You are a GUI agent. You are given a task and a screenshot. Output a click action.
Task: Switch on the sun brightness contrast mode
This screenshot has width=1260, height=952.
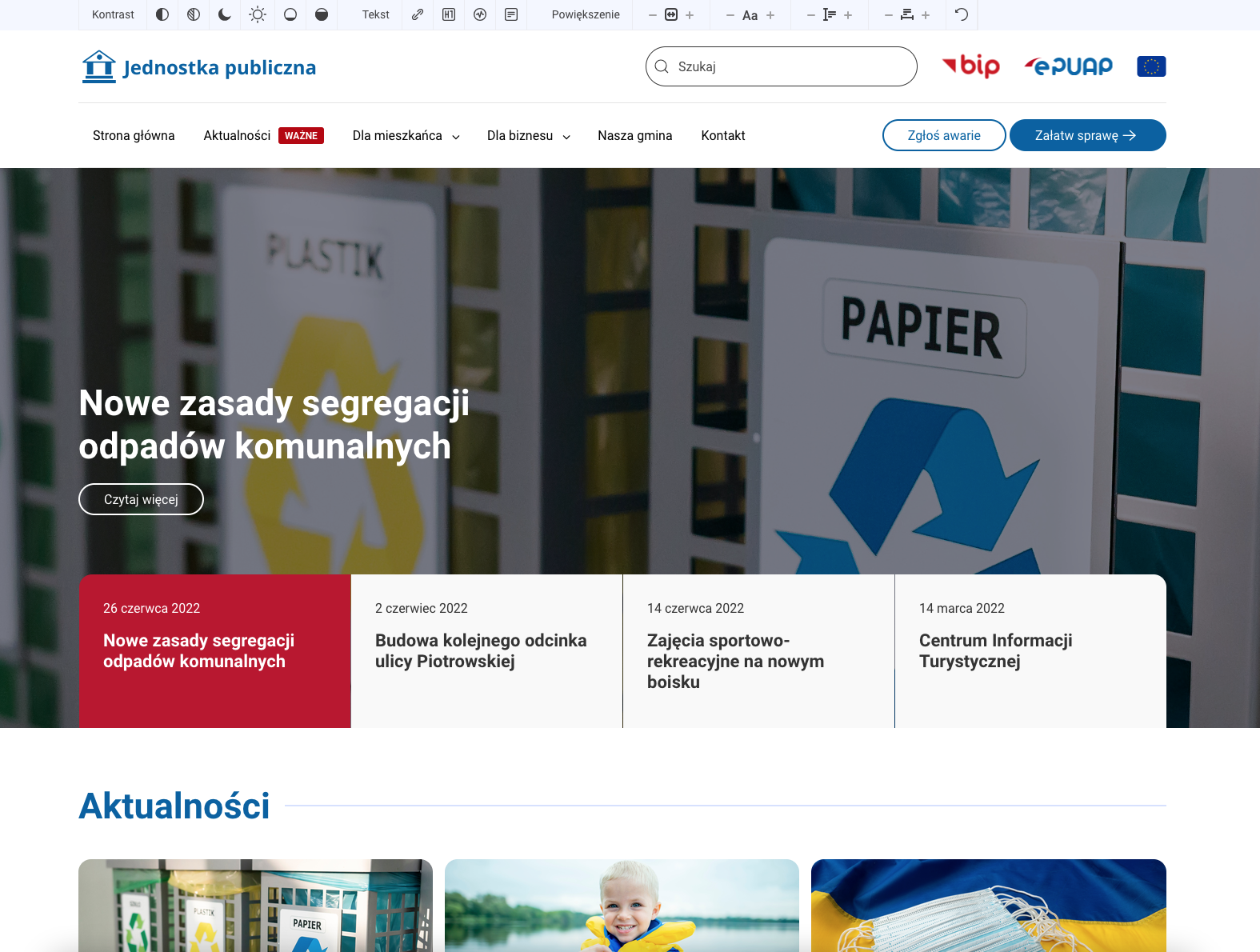click(x=258, y=14)
